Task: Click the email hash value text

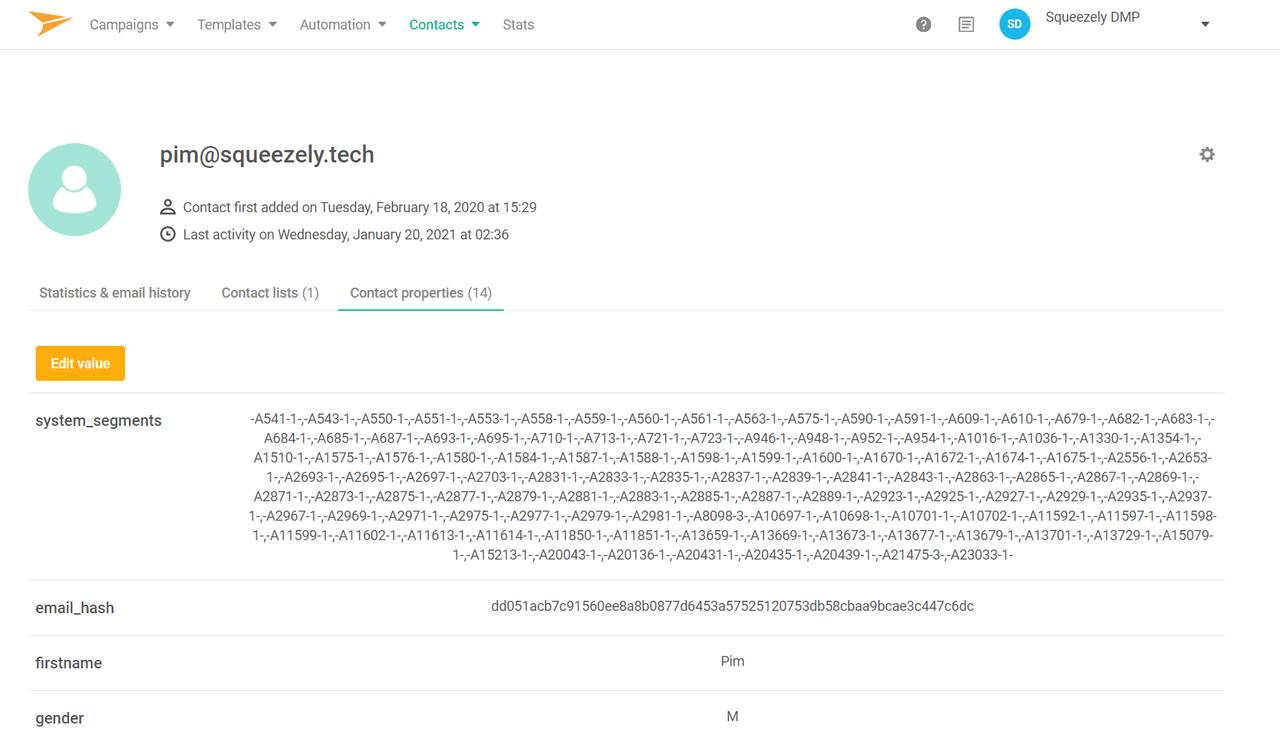Action: tap(732, 606)
